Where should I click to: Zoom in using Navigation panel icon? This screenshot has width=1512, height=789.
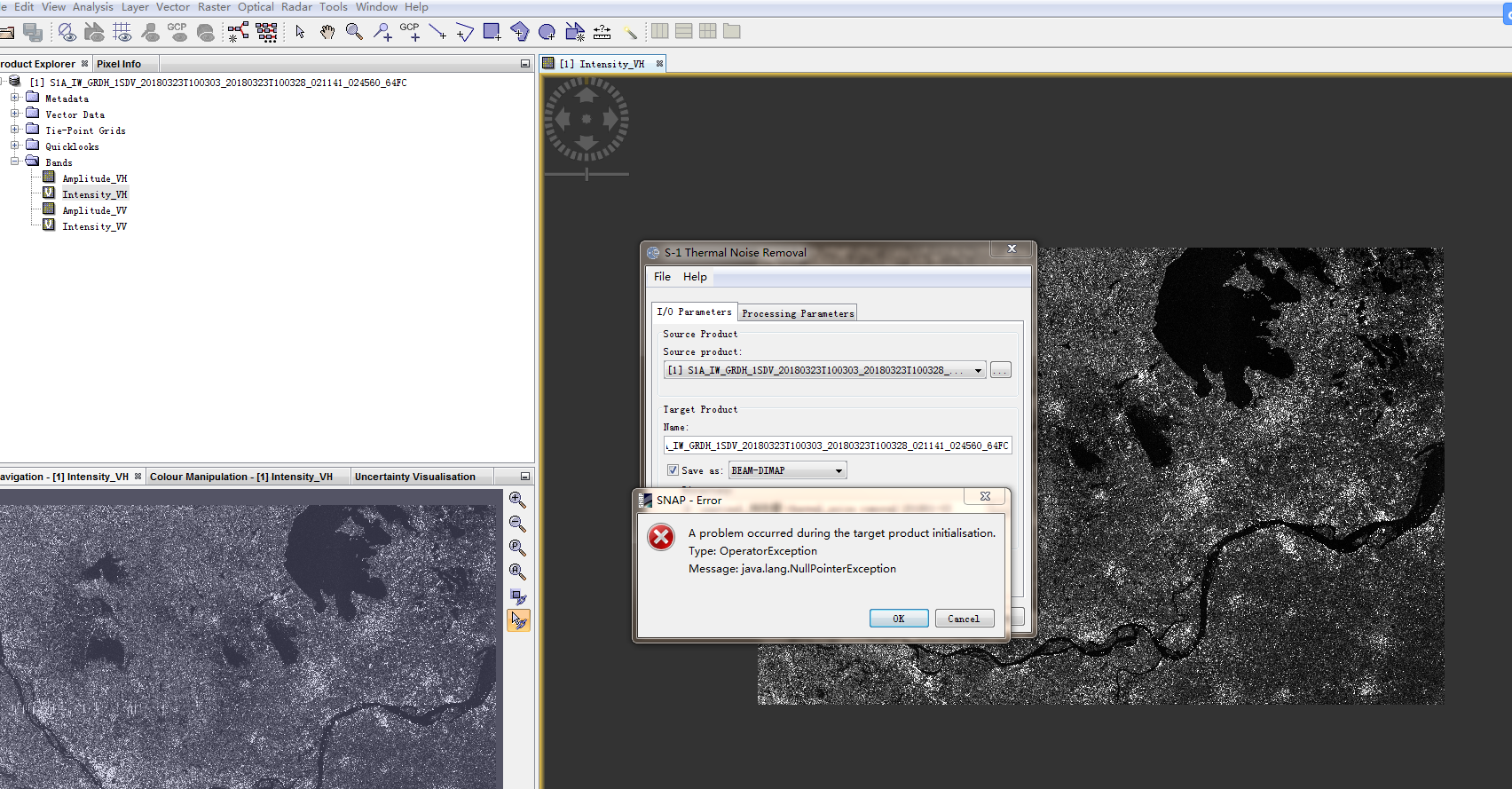[x=517, y=500]
